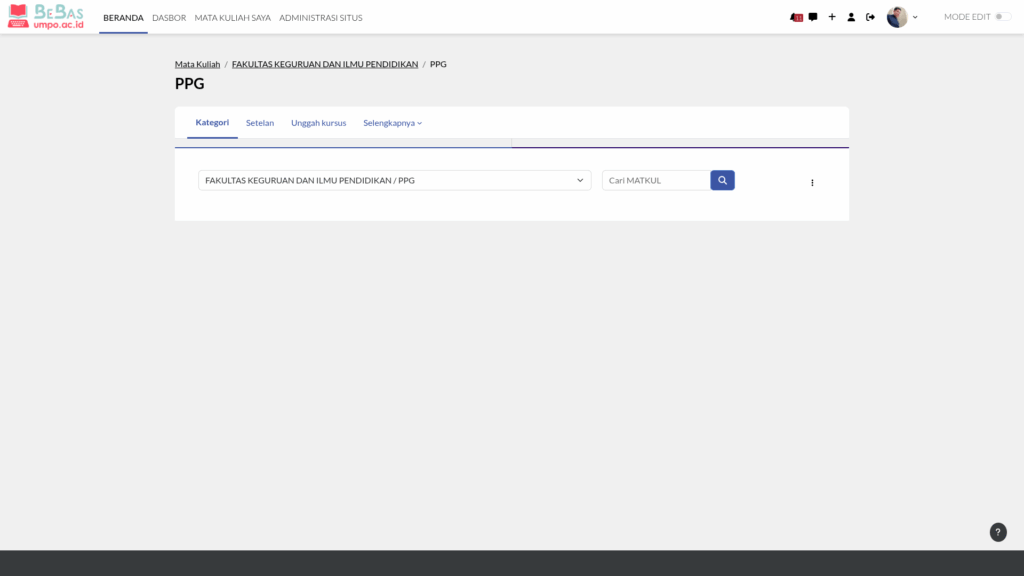
Task: Switch to the Setelan tab
Action: (x=260, y=123)
